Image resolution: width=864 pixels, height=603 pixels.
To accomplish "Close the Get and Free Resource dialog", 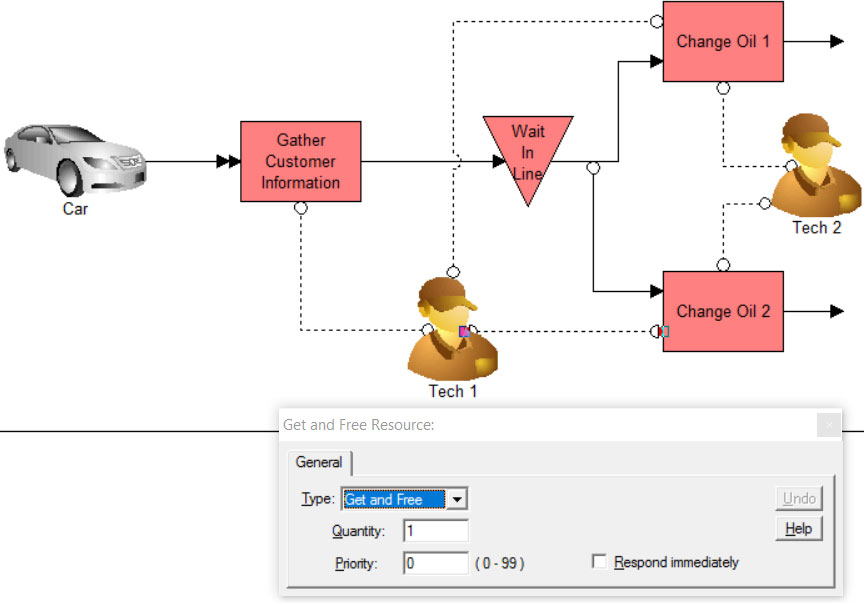I will [x=829, y=425].
